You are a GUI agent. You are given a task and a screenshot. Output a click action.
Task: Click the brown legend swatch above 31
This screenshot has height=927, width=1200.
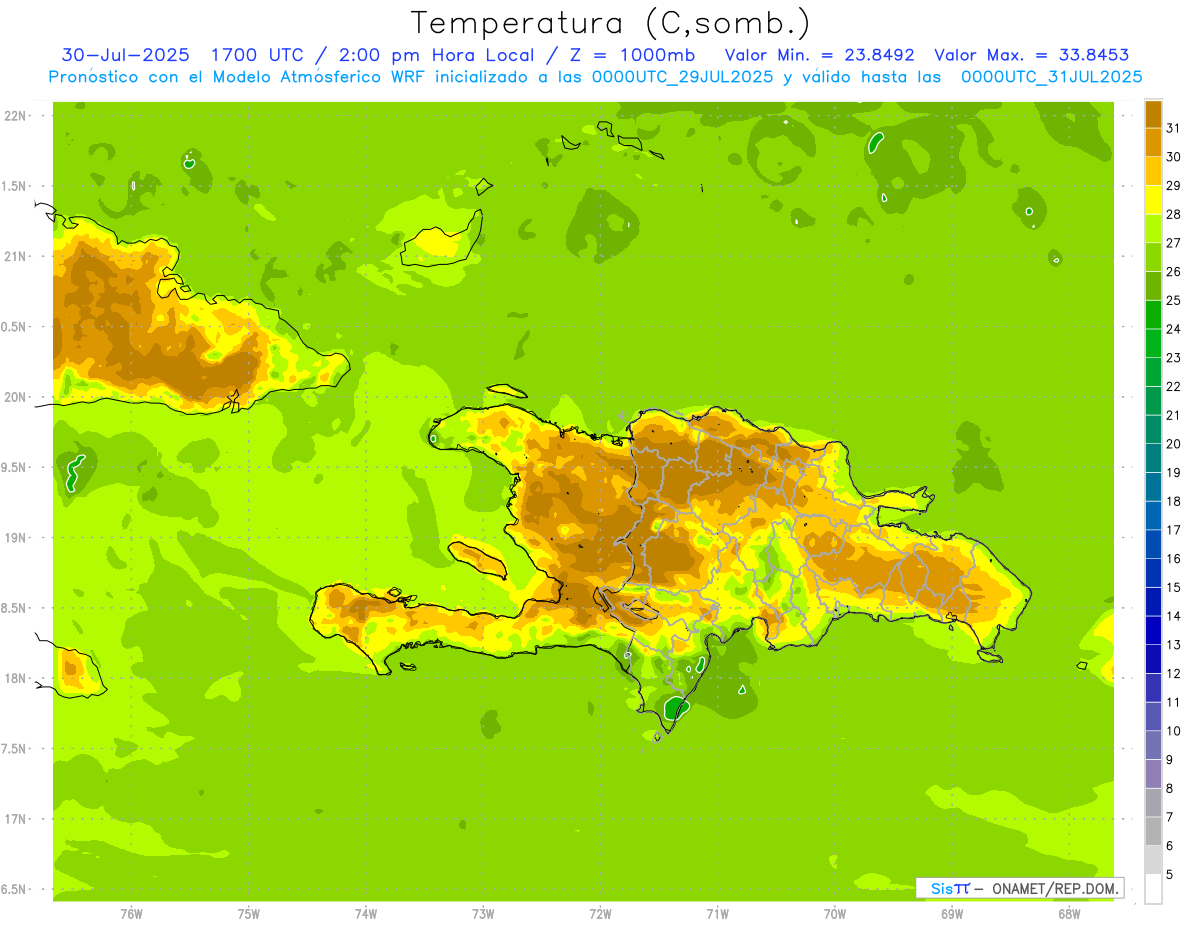[1153, 114]
